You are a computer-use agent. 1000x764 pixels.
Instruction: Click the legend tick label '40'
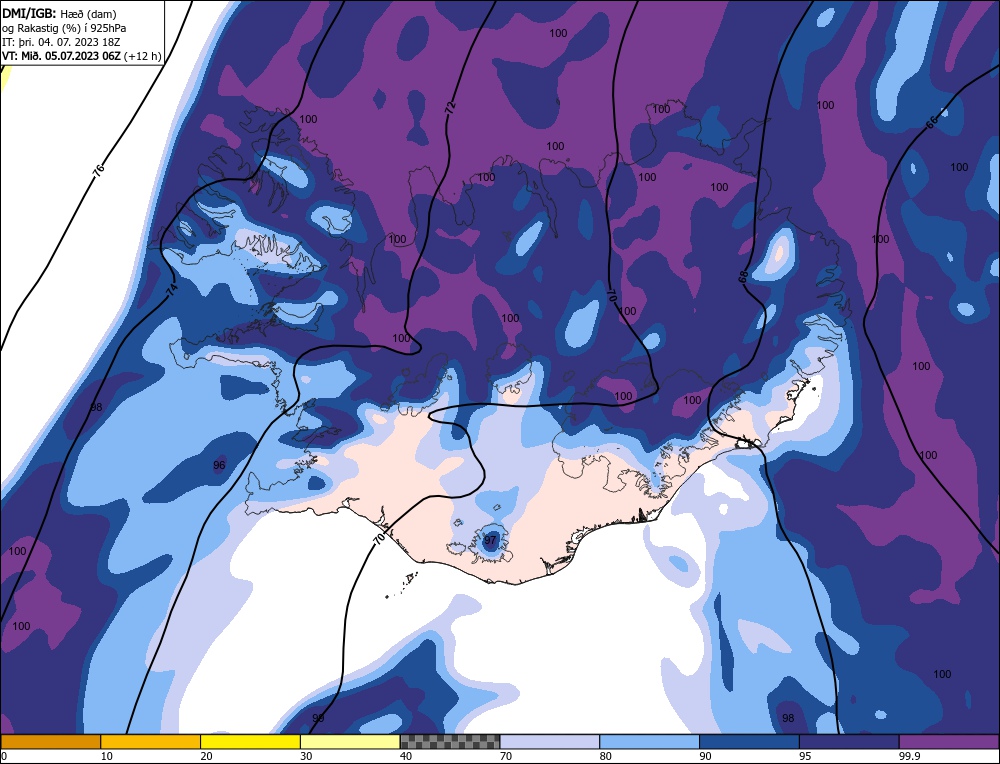406,756
